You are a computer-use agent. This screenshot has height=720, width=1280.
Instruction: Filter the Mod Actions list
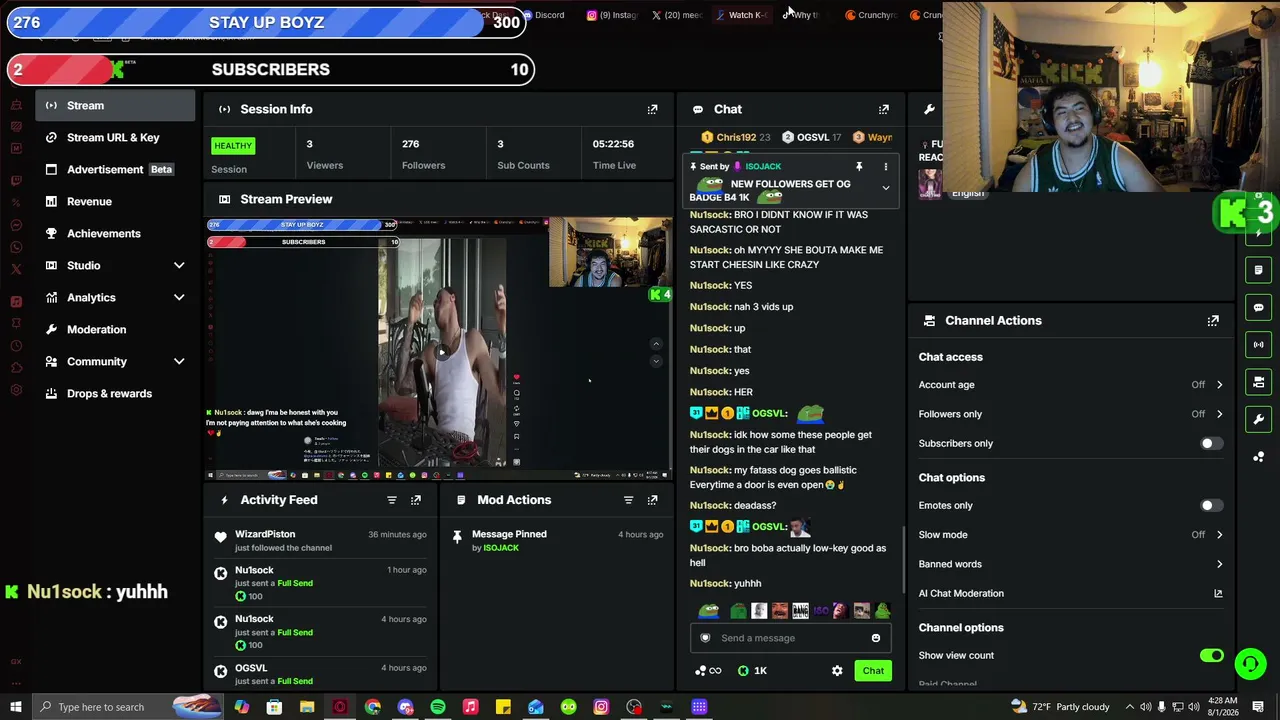click(628, 500)
